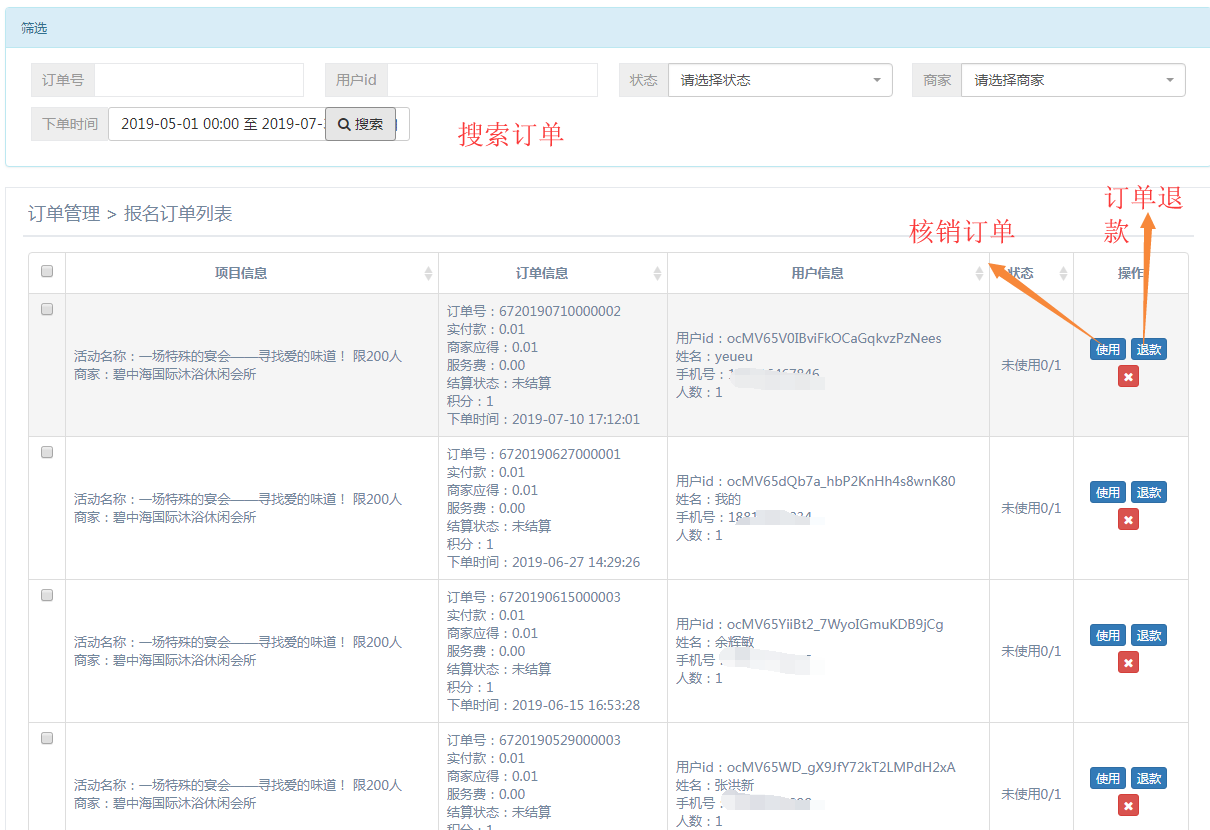1210x830 pixels.
Task: Click 未使用0/1 status of order 6720190529000003
Action: (x=1031, y=794)
